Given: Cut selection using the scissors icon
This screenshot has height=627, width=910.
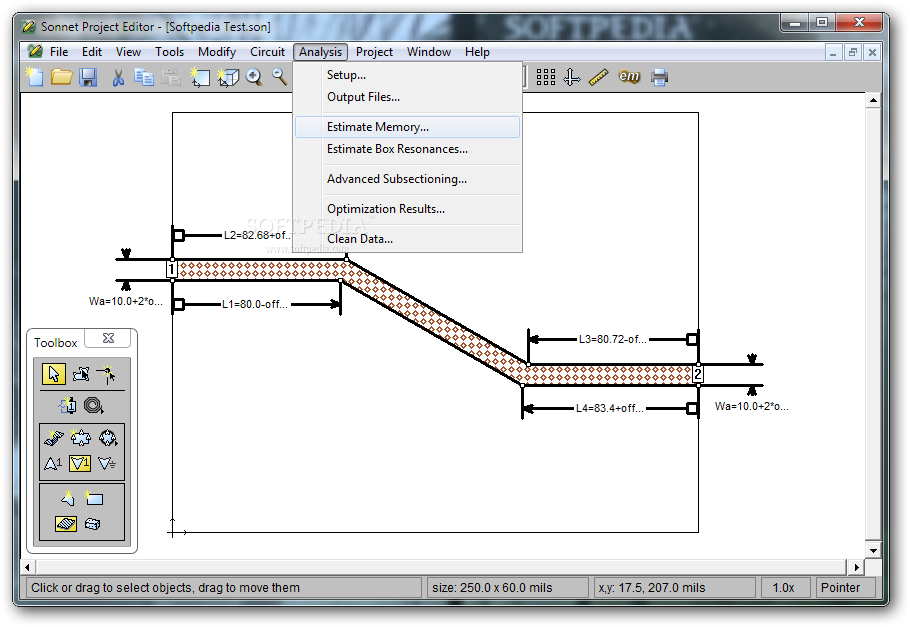Looking at the screenshot, I should coord(118,77).
